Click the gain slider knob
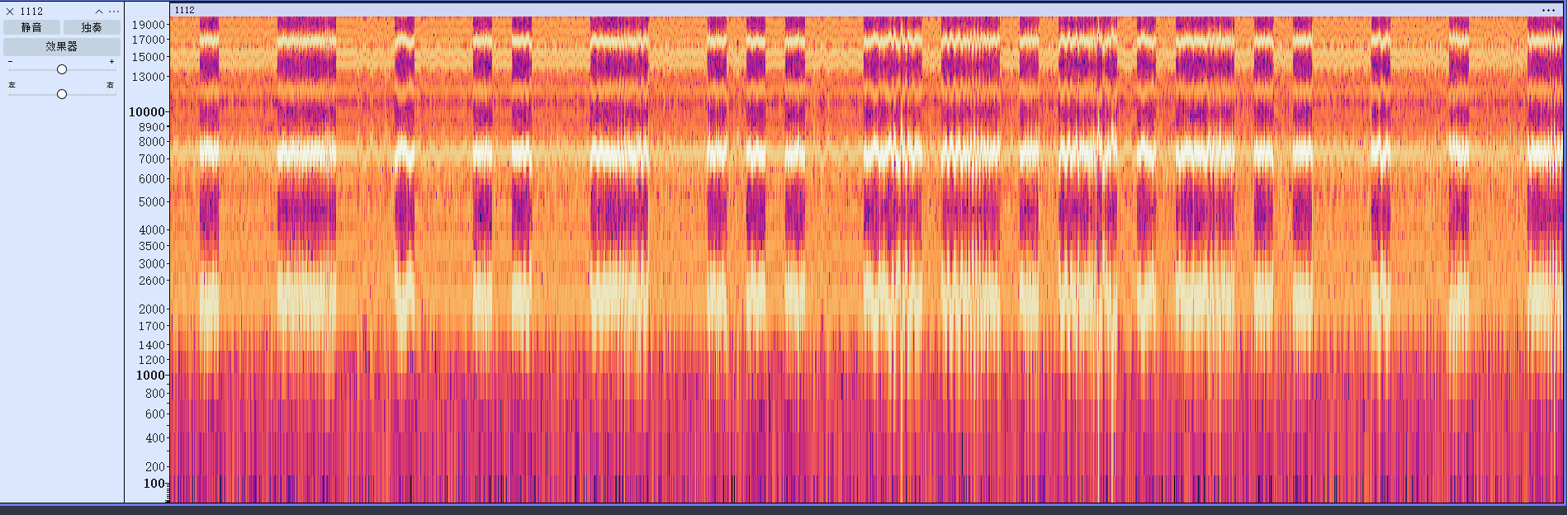This screenshot has height=515, width=1568. pyautogui.click(x=62, y=69)
